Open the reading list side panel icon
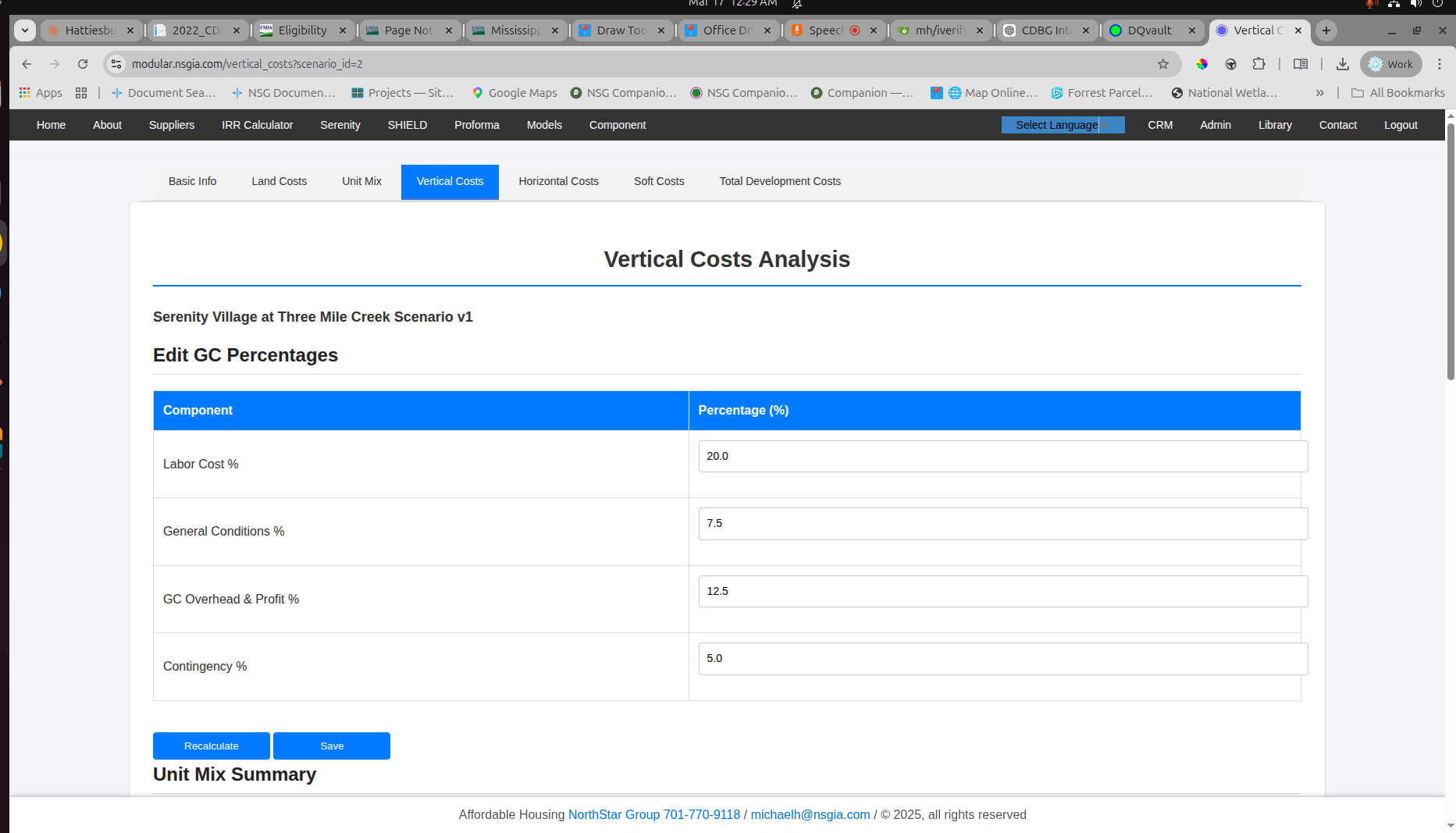The image size is (1456, 833). coord(1300,64)
